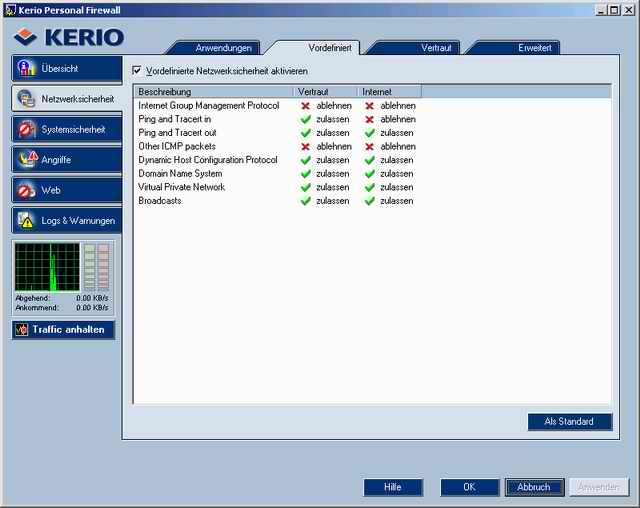Click the title bar application icon
Screen dimensions: 640x508
[x=10, y=10]
